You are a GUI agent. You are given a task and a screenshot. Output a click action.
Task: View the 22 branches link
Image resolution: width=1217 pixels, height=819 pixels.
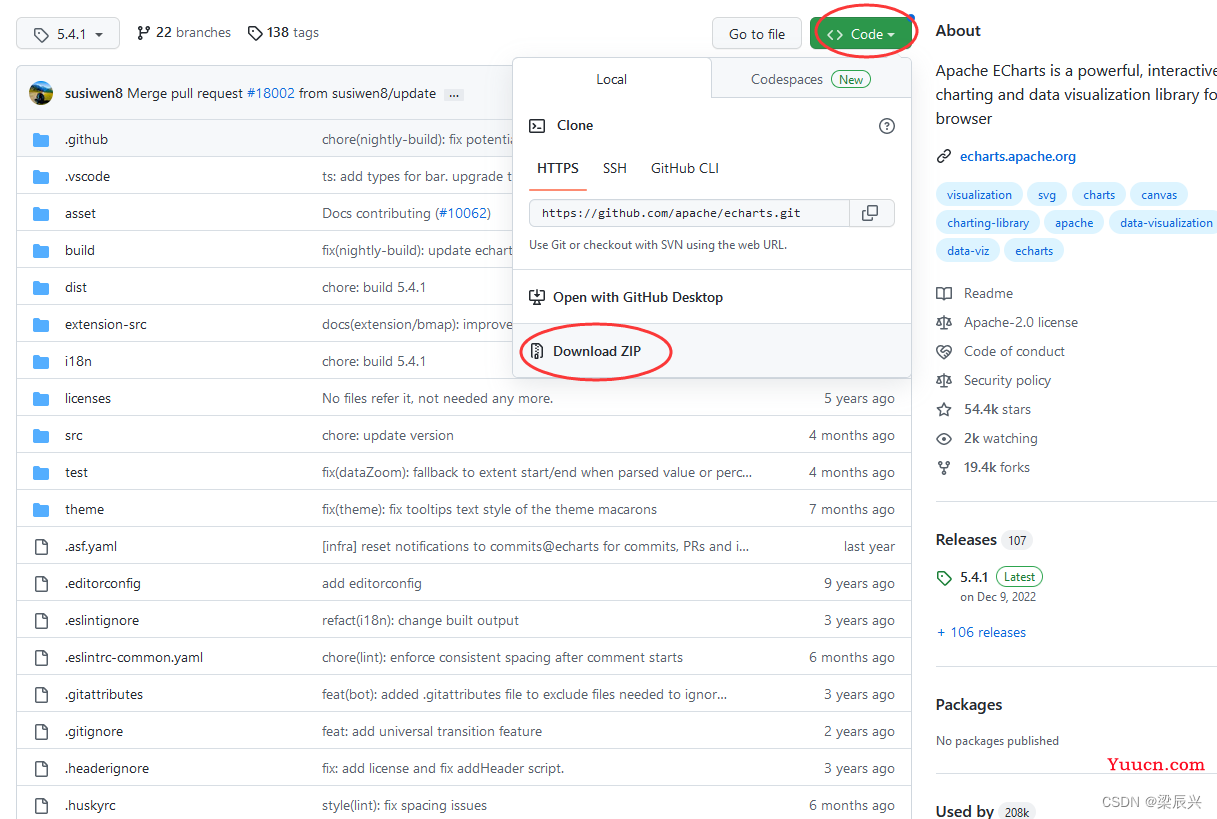coord(184,33)
